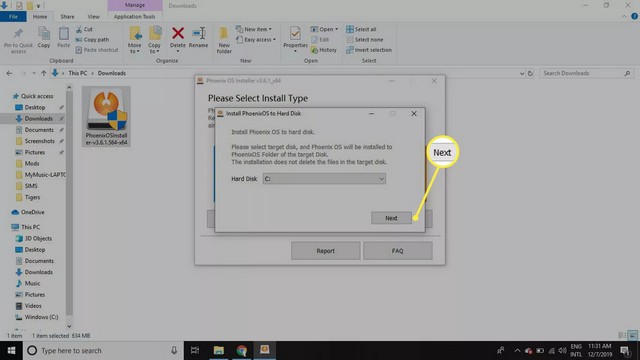Screen dimensions: 640x360
Task: Select Tigers folder in sidebar
Action: (x=32, y=197)
